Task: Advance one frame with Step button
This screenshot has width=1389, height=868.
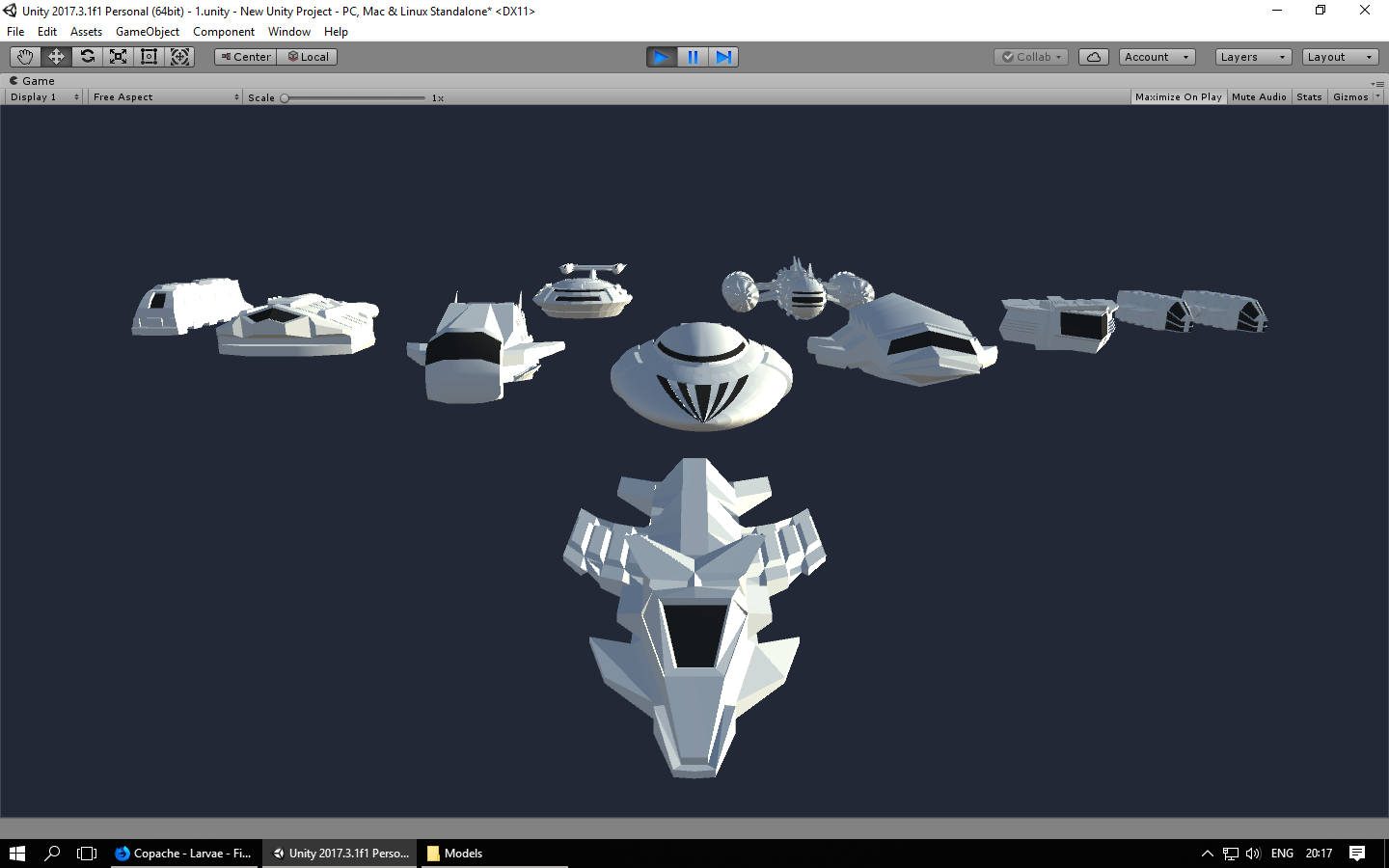Action: (x=723, y=57)
